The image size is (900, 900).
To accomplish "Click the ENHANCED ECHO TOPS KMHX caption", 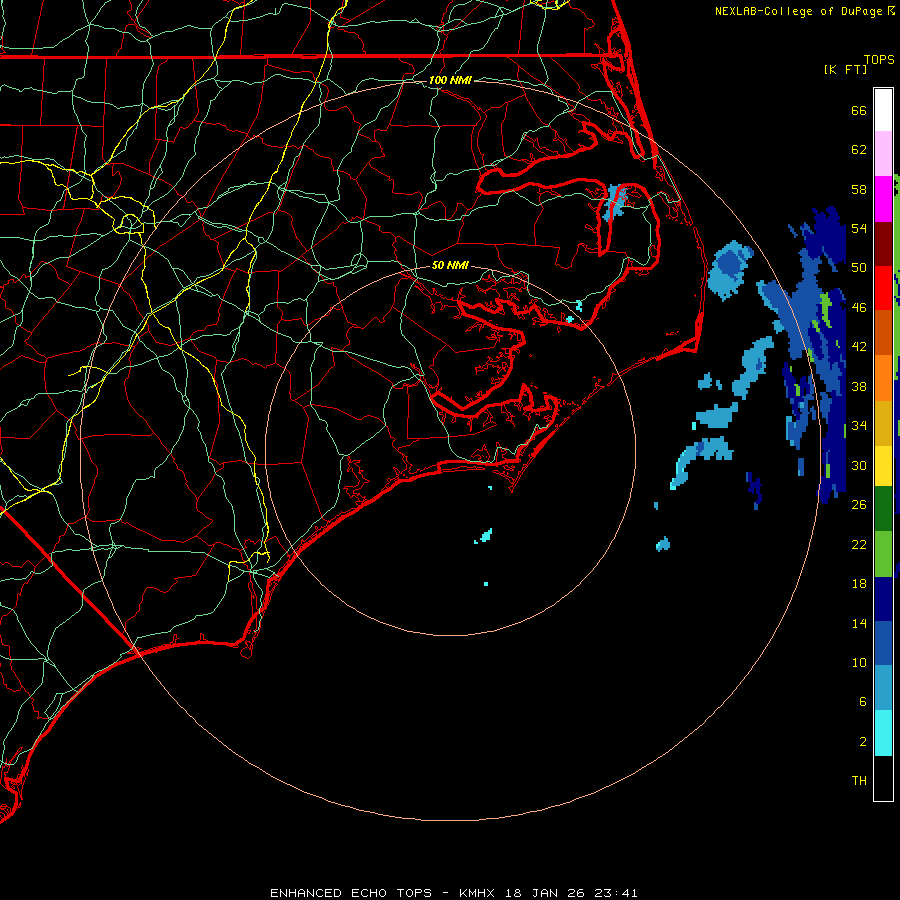I will coord(454,893).
